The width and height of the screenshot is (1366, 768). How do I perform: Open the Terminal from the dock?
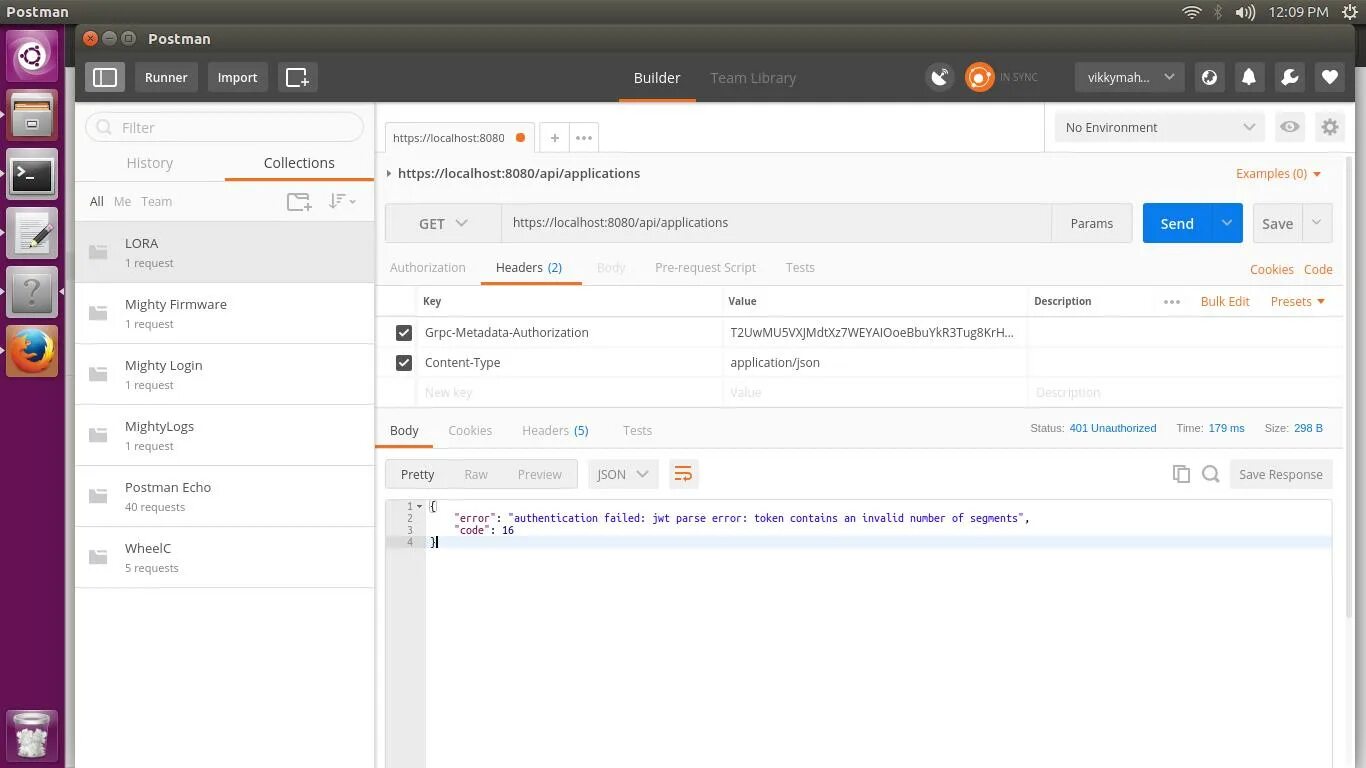[32, 176]
